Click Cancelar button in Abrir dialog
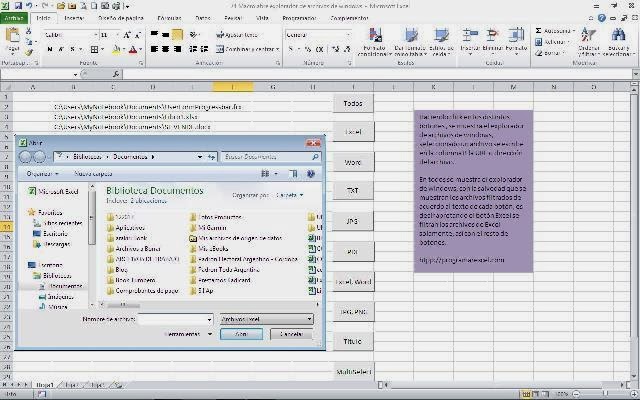 tap(291, 334)
